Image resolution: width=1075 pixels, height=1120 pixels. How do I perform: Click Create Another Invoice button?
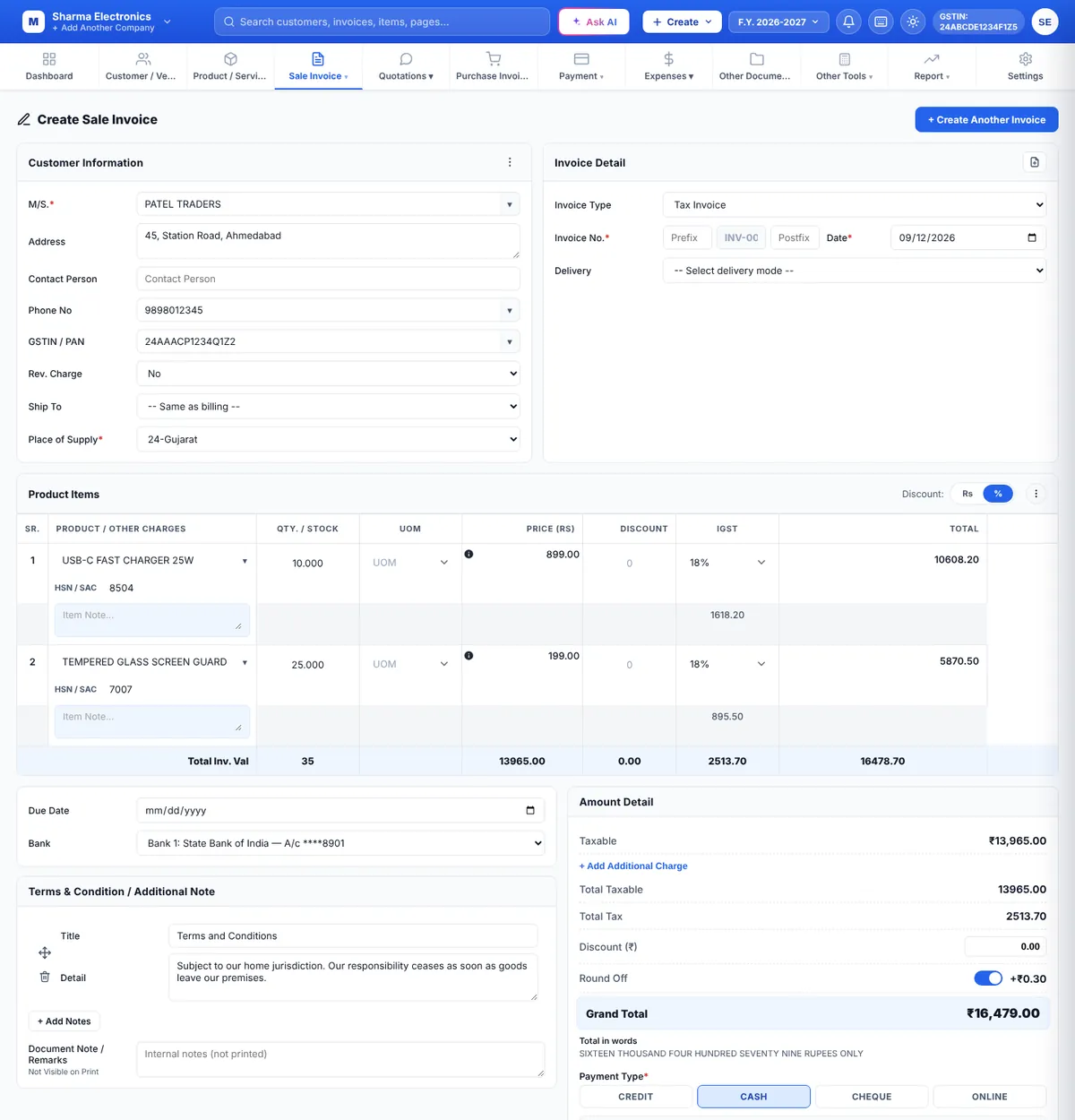point(986,119)
